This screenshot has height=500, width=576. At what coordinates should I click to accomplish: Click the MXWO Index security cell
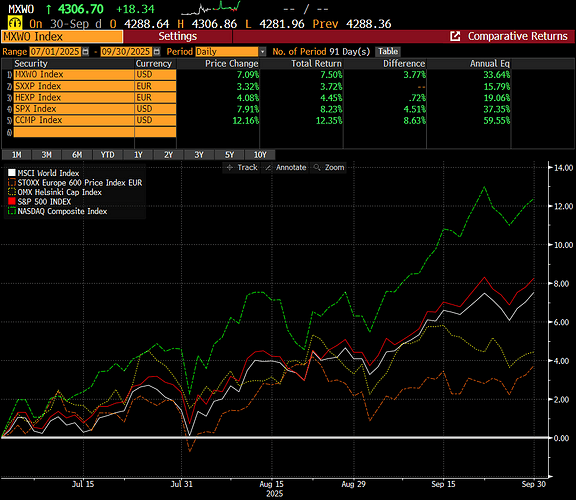point(74,75)
